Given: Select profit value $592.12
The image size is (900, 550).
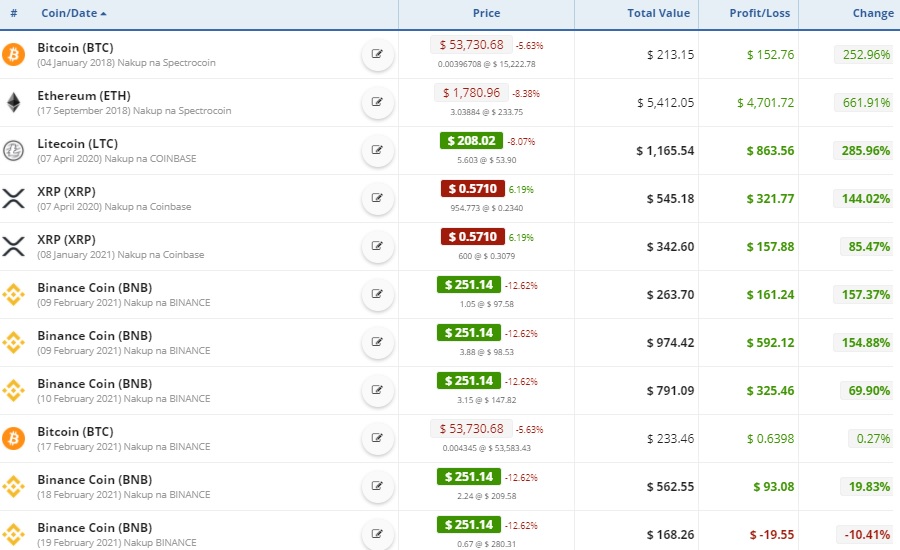Looking at the screenshot, I should click(x=770, y=343).
